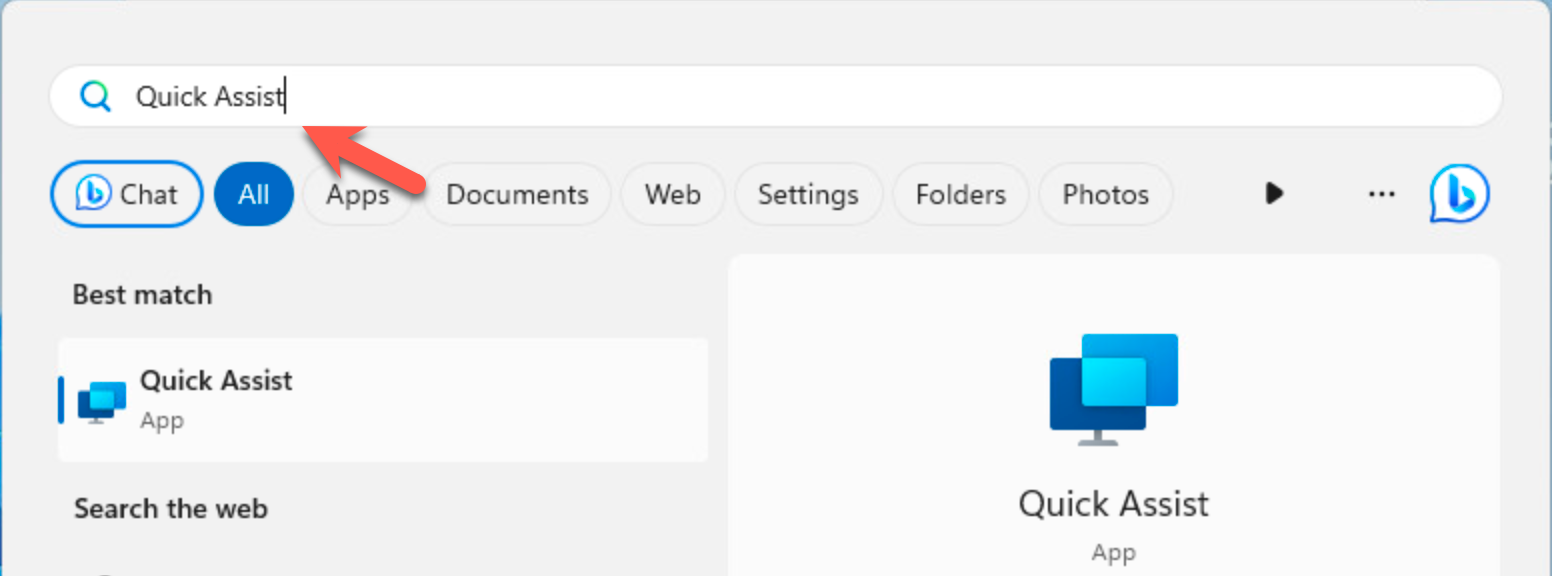Viewport: 1552px width, 576px height.
Task: Switch to the Settings filter tab
Action: click(x=808, y=194)
